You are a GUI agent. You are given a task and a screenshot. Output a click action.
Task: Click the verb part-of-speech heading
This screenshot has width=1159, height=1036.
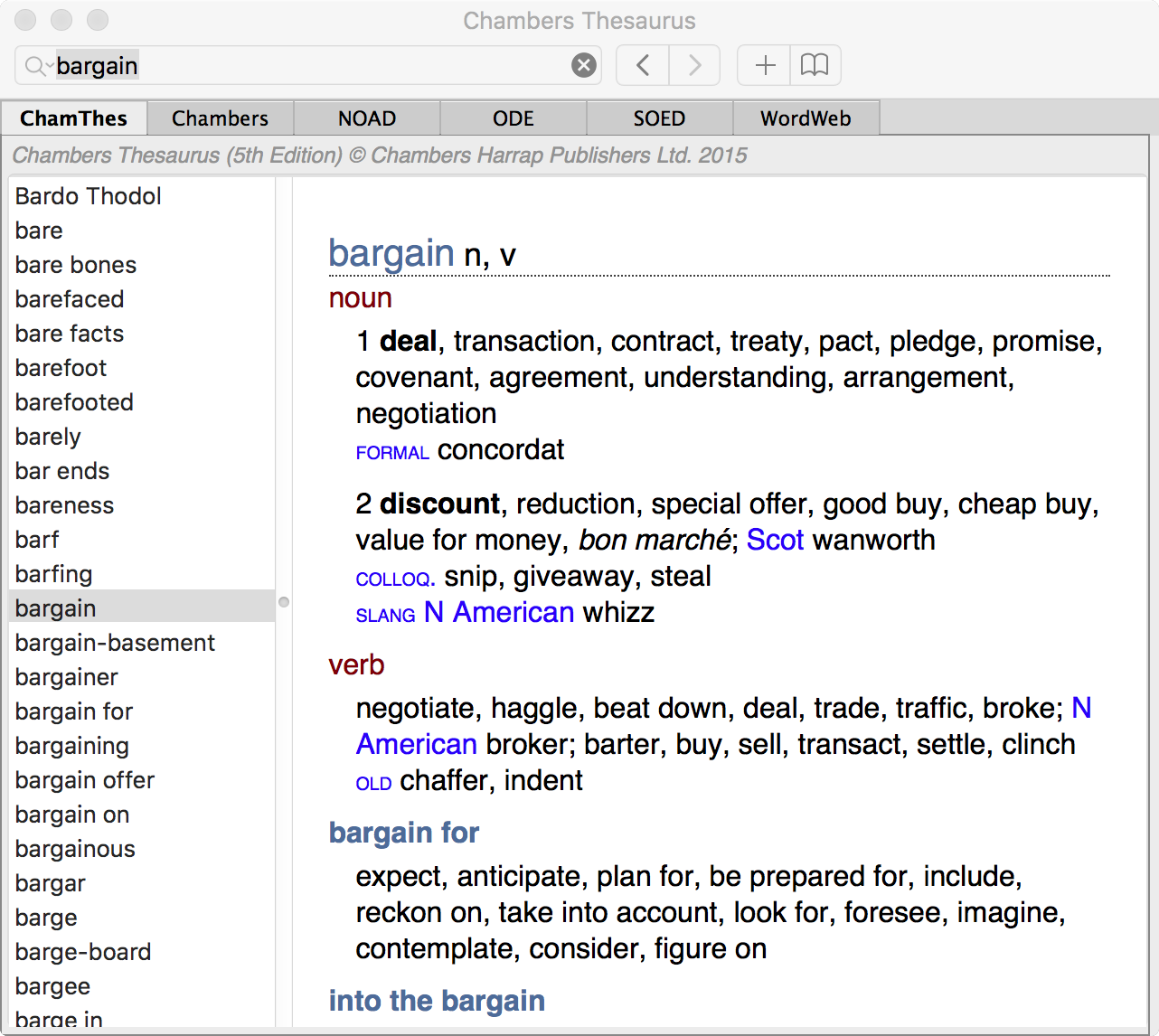point(357,665)
